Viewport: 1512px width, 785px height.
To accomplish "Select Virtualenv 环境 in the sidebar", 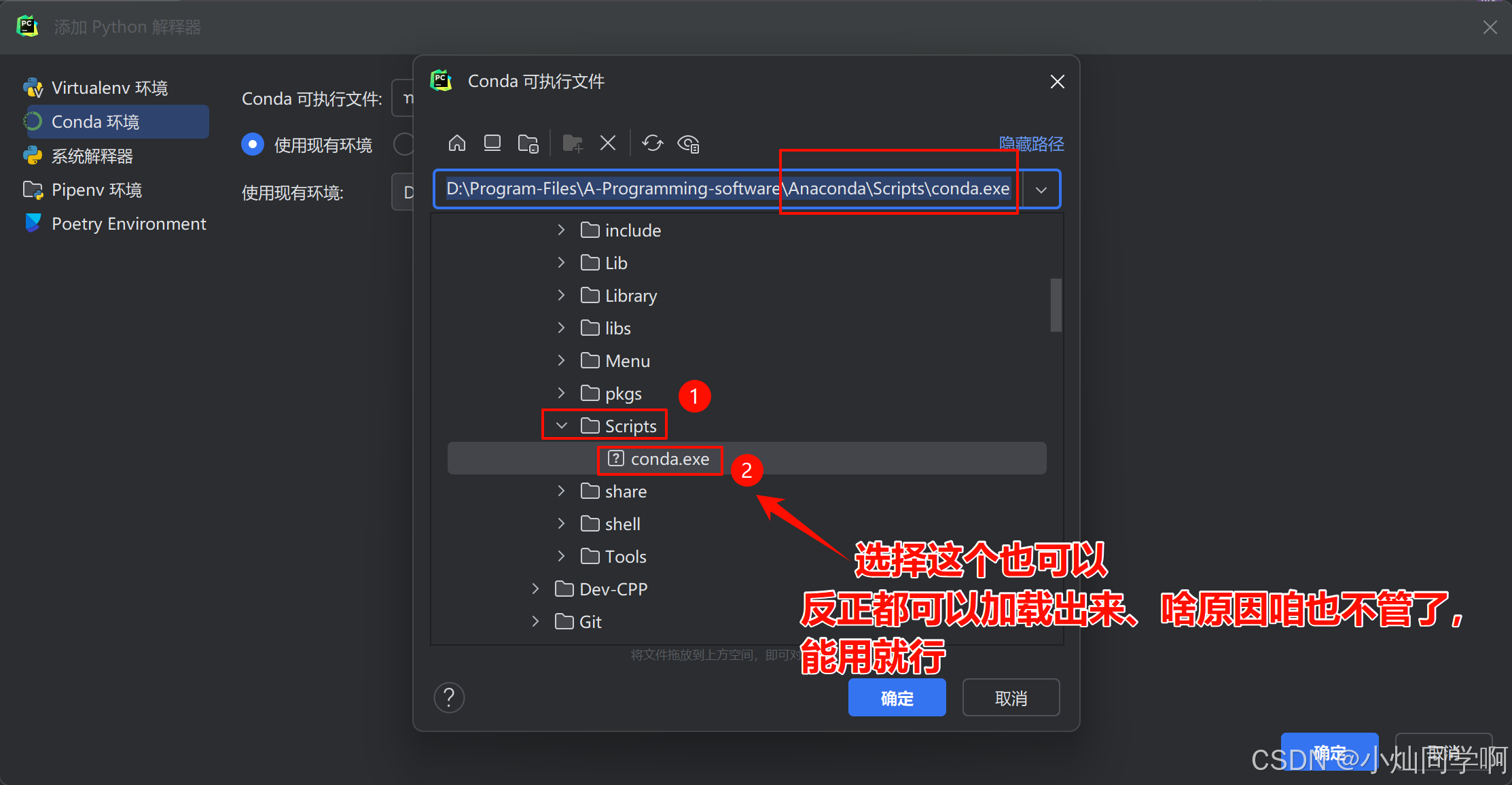I will (109, 88).
